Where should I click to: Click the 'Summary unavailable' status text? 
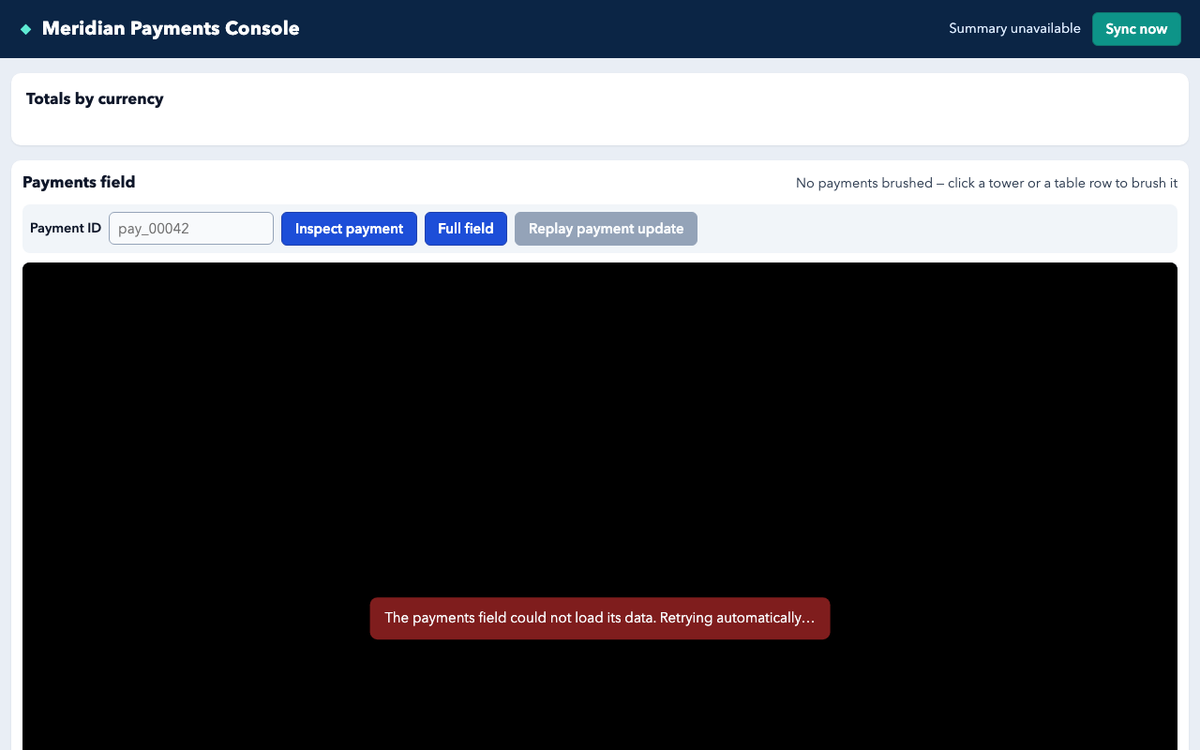[1015, 29]
